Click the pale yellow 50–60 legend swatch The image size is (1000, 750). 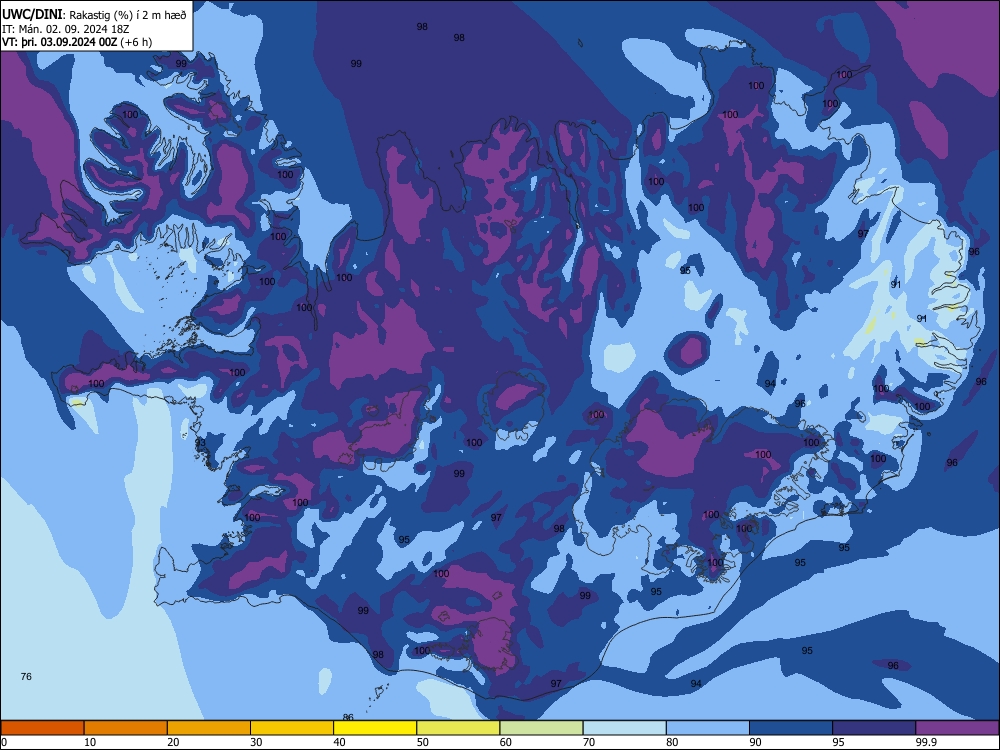tap(459, 728)
